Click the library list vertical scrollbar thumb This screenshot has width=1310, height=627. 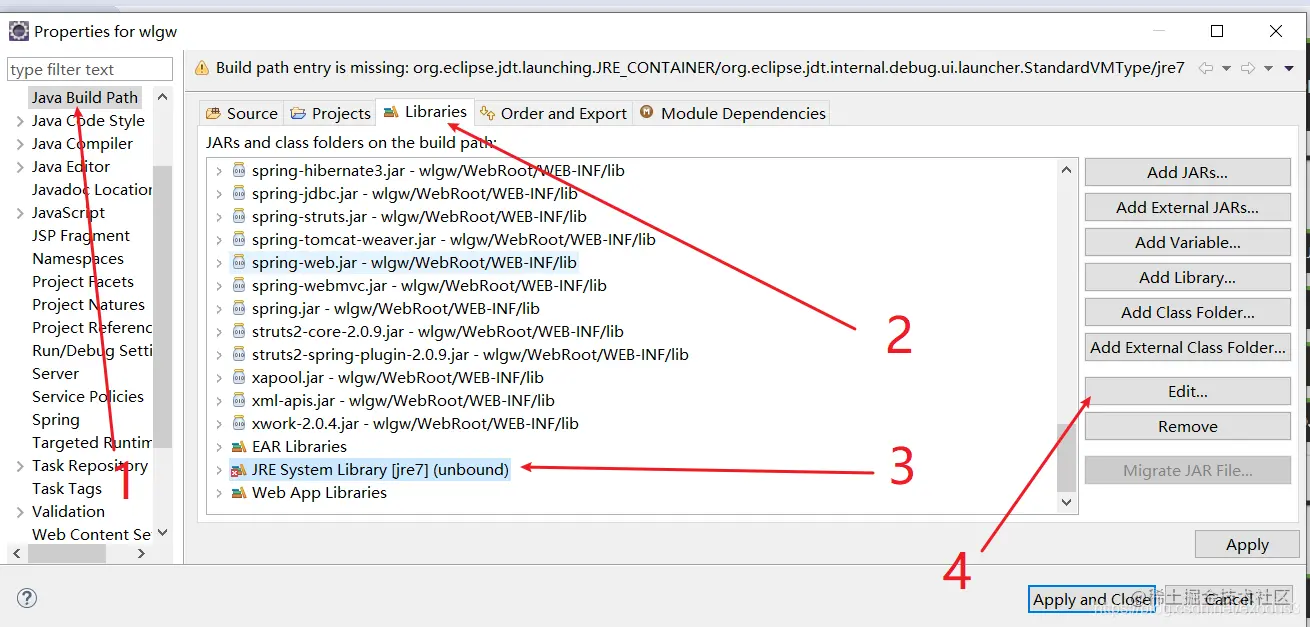pyautogui.click(x=1067, y=457)
